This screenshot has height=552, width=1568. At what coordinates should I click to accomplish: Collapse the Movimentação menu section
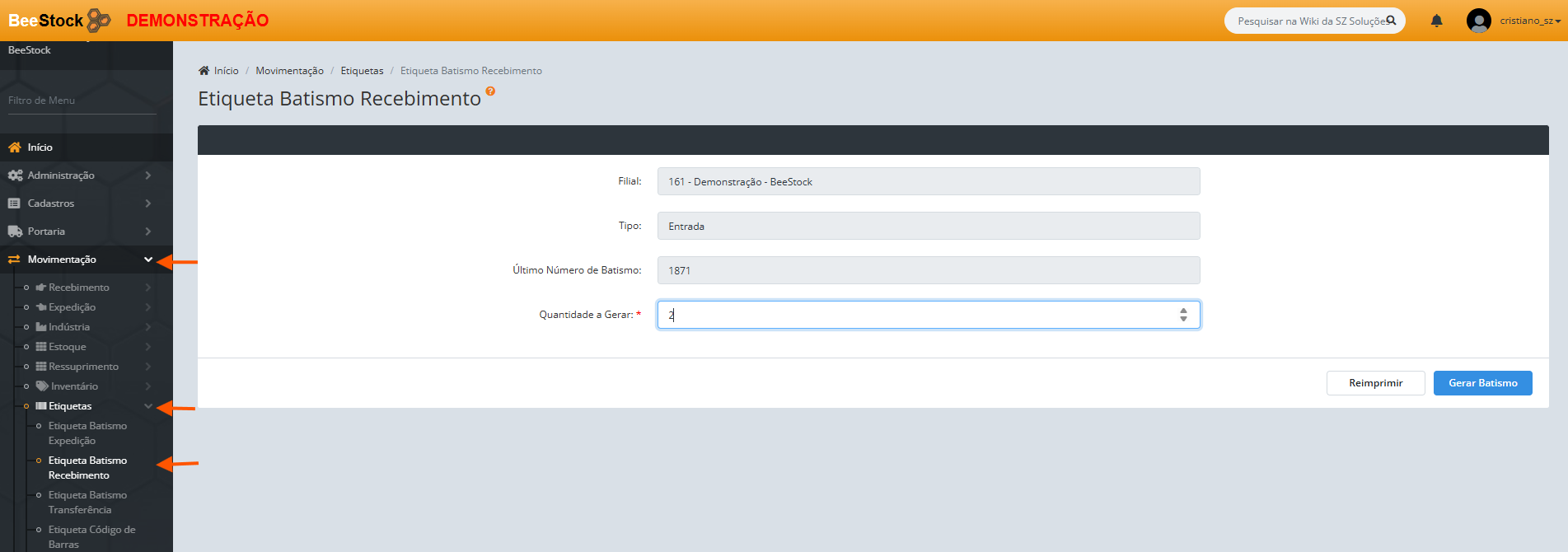coord(148,260)
